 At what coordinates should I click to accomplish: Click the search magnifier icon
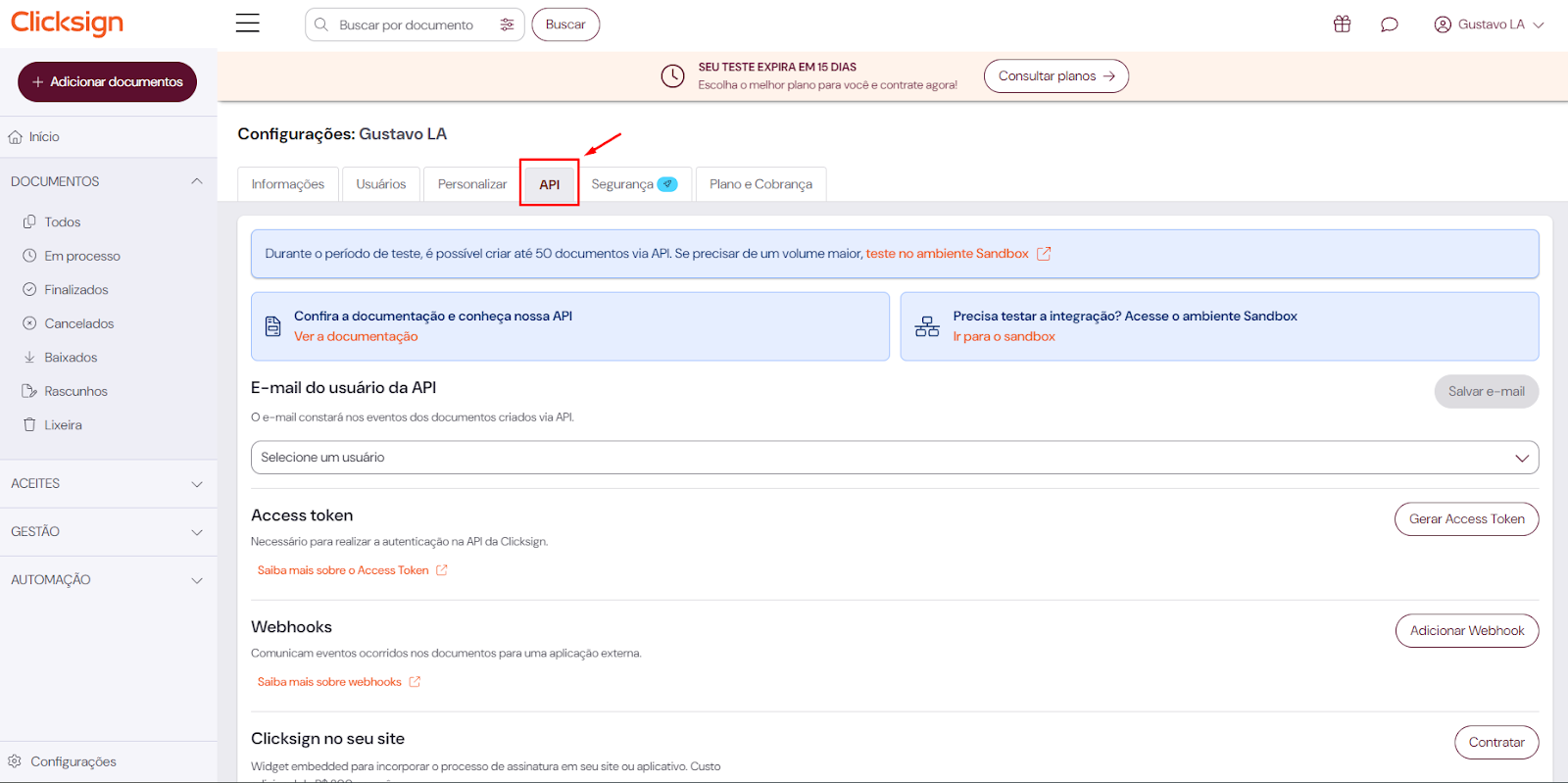pos(321,24)
